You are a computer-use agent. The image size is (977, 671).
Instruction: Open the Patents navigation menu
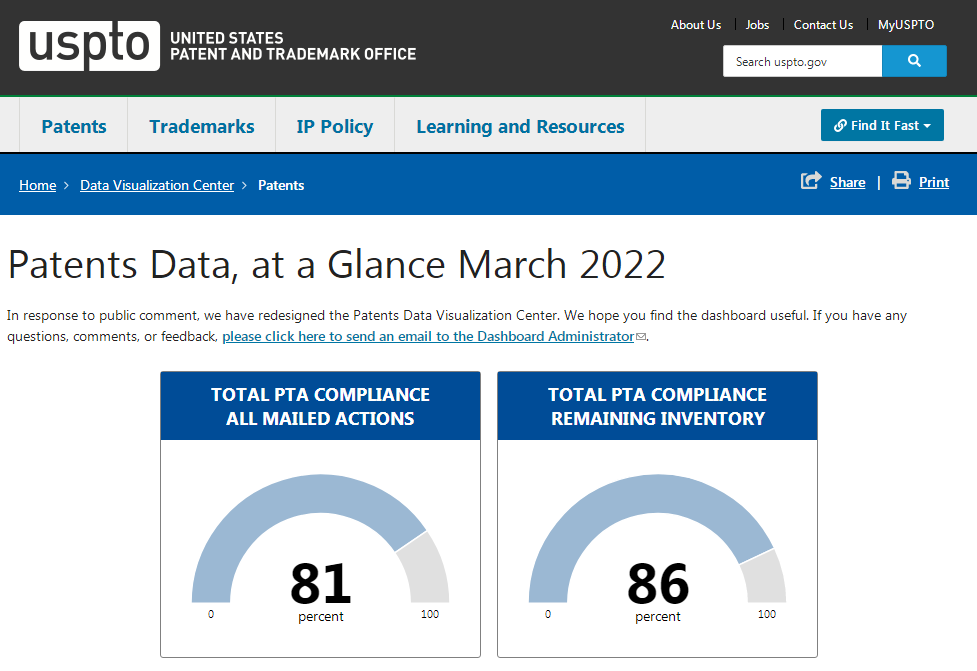pos(74,126)
